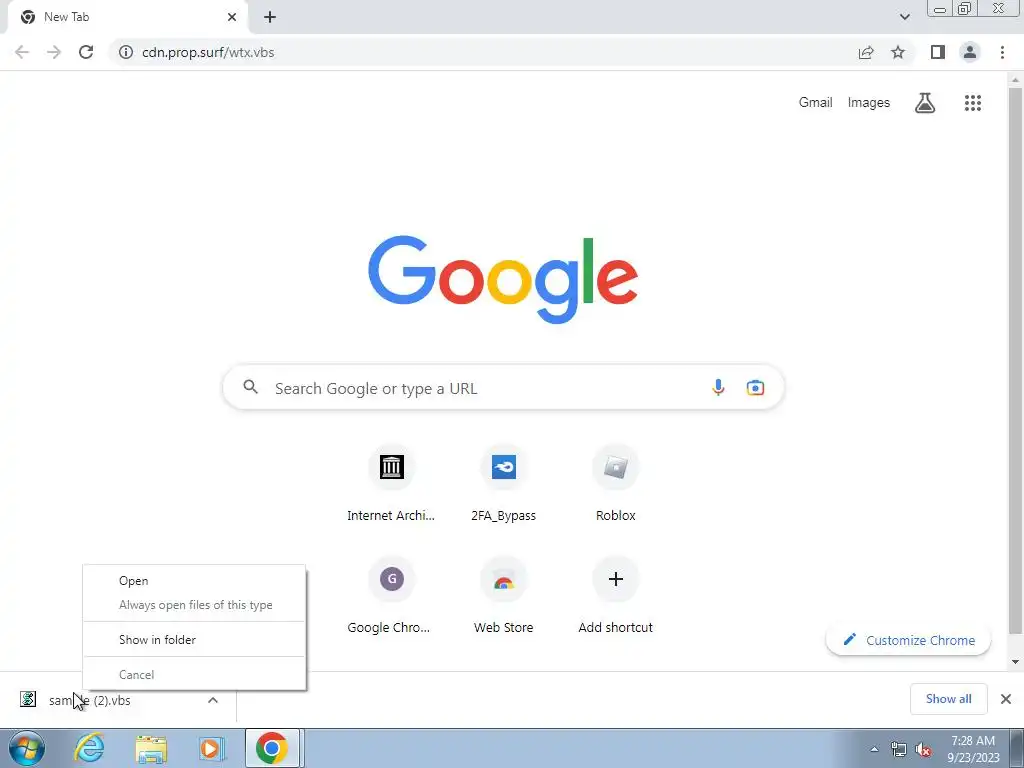Click scrollbar down arrow
This screenshot has height=768, width=1024.
pyautogui.click(x=1015, y=662)
